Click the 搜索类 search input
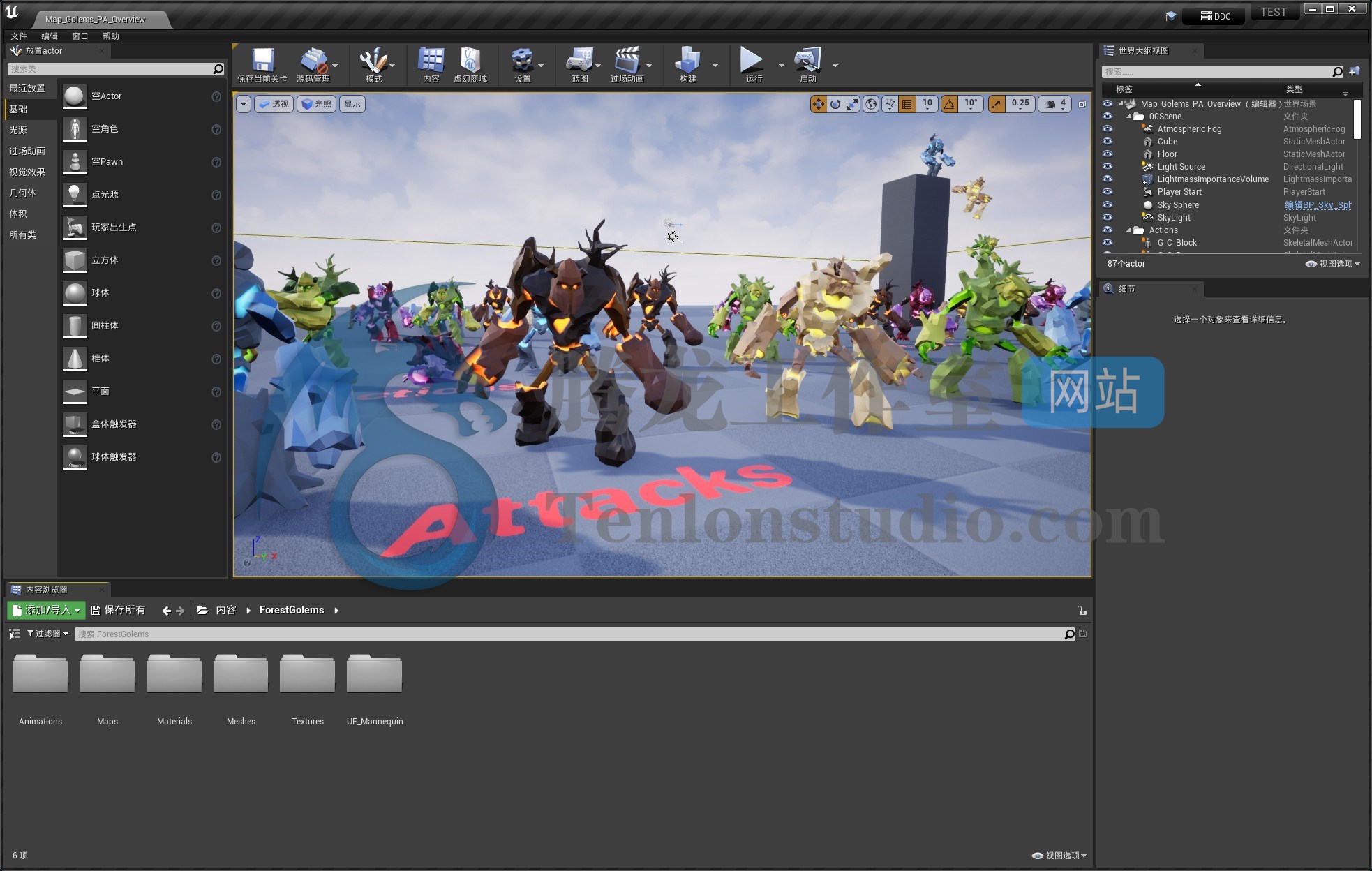This screenshot has height=871, width=1372. pyautogui.click(x=116, y=69)
